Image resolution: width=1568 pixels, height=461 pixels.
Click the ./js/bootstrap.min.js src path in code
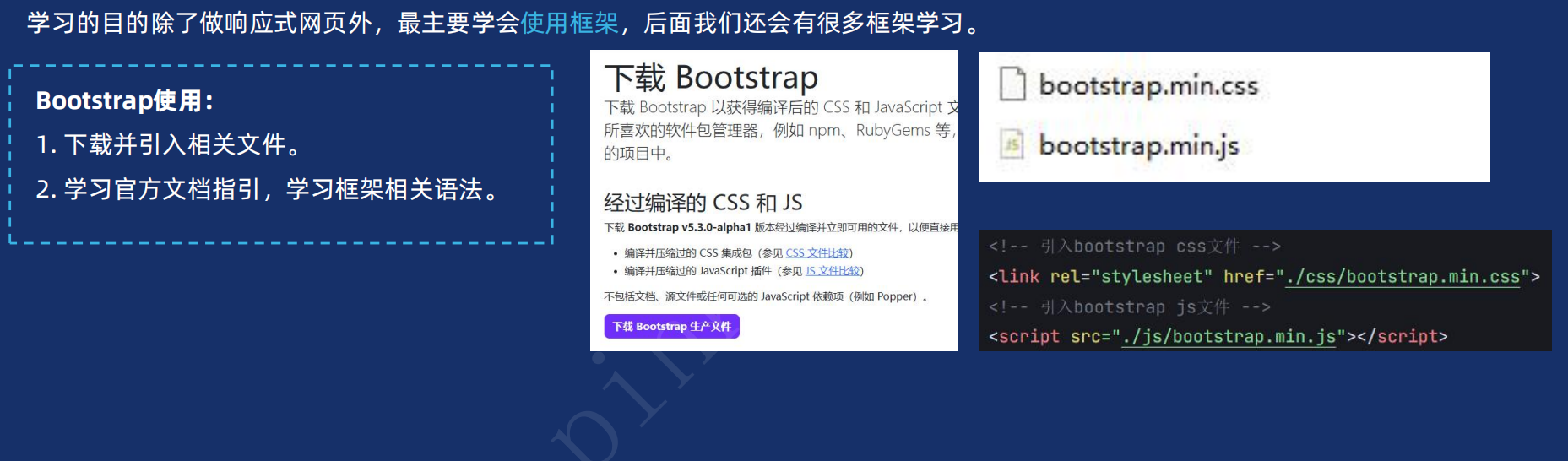1229,337
